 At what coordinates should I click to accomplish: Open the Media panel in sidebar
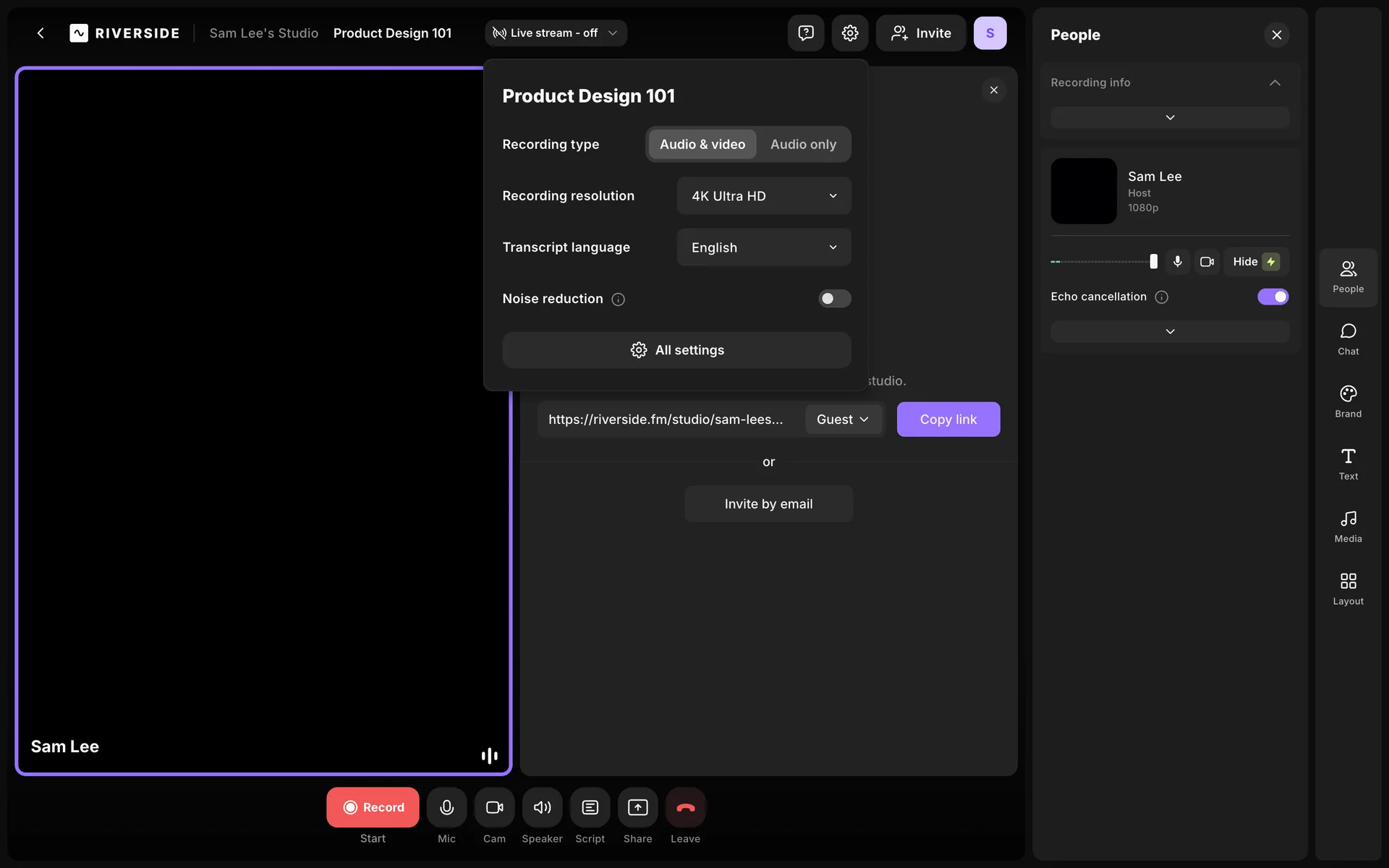1348,526
